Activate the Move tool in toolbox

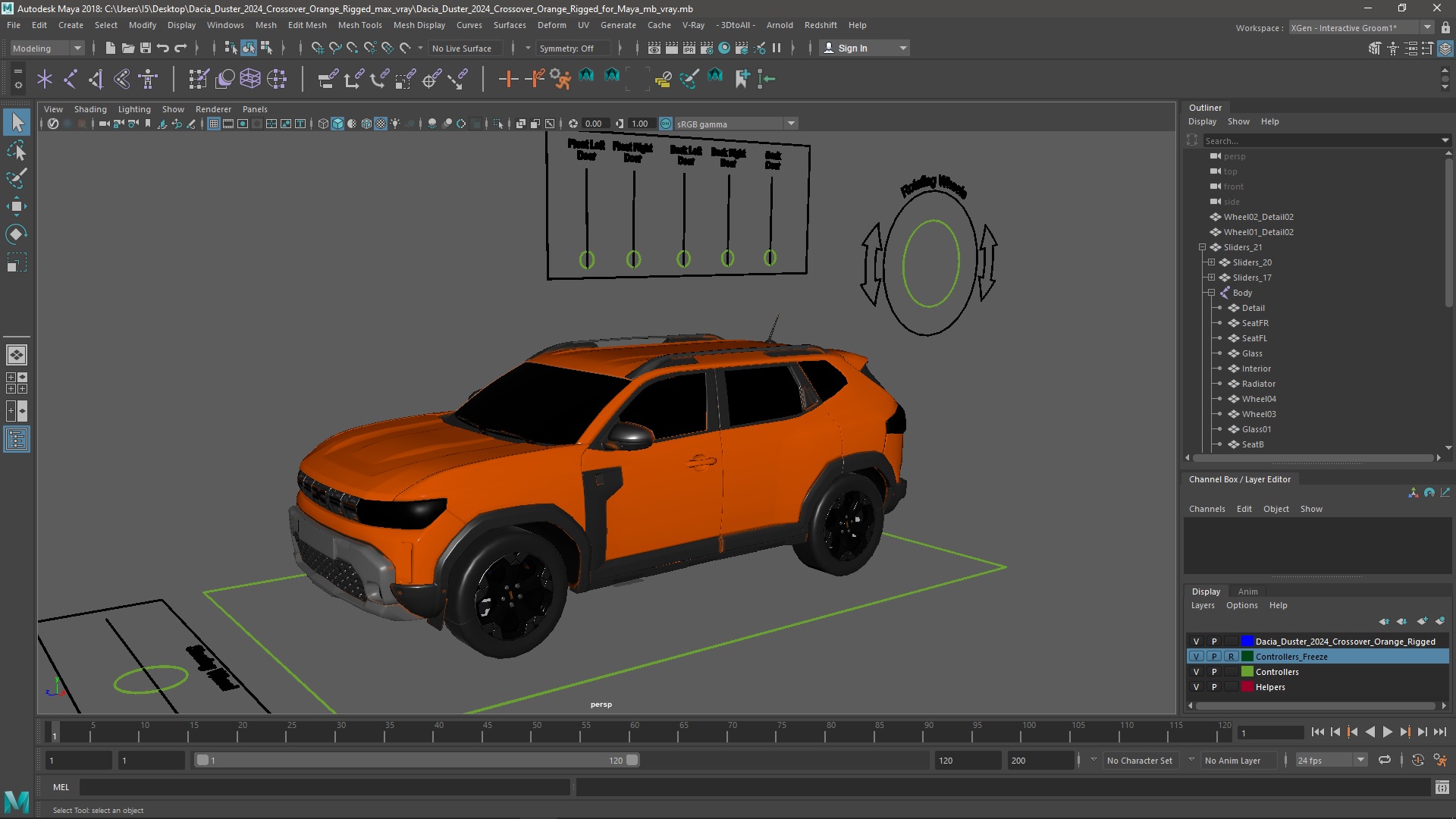[x=17, y=206]
